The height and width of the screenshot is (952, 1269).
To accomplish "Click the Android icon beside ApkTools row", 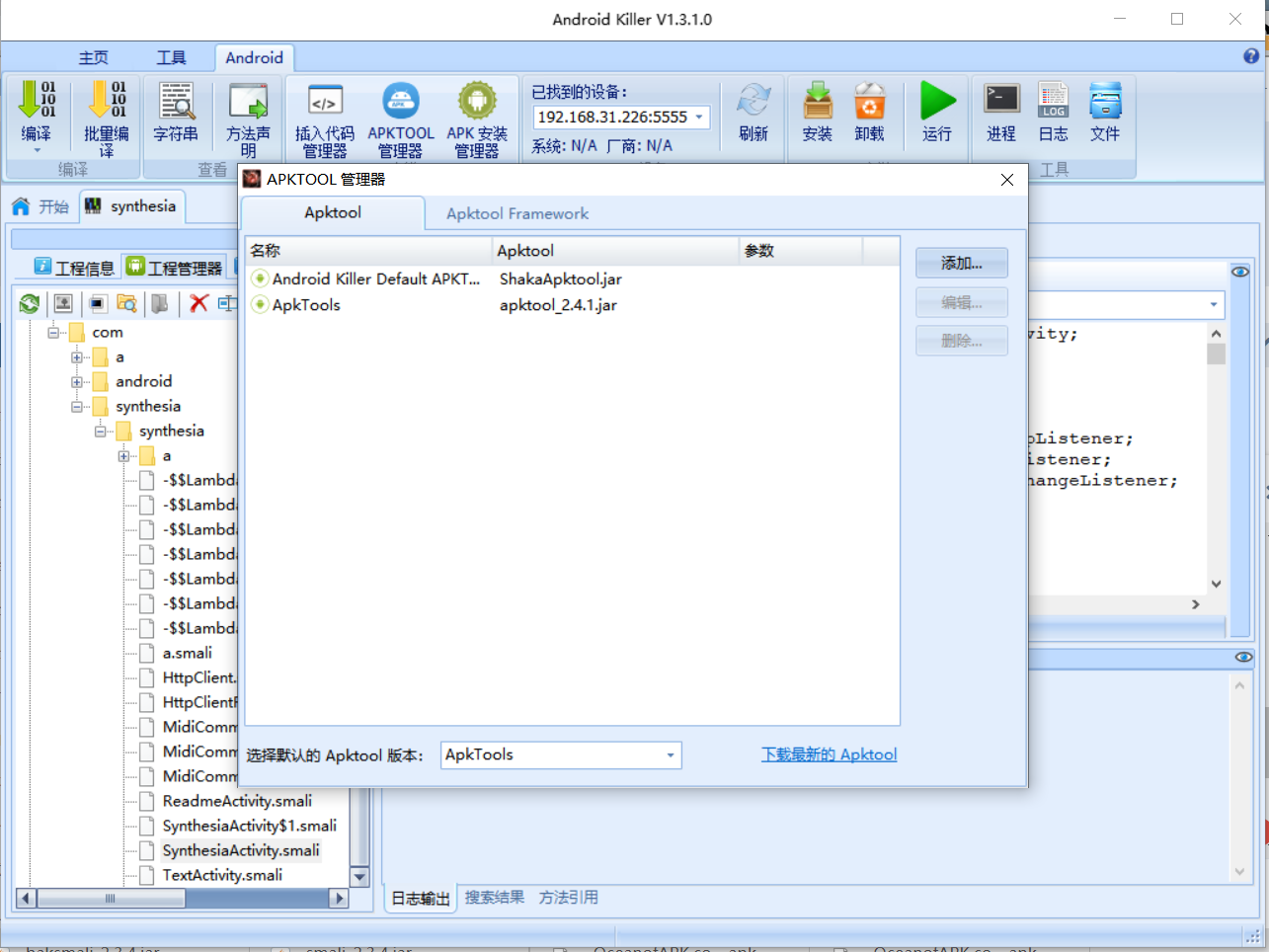I will click(x=260, y=305).
